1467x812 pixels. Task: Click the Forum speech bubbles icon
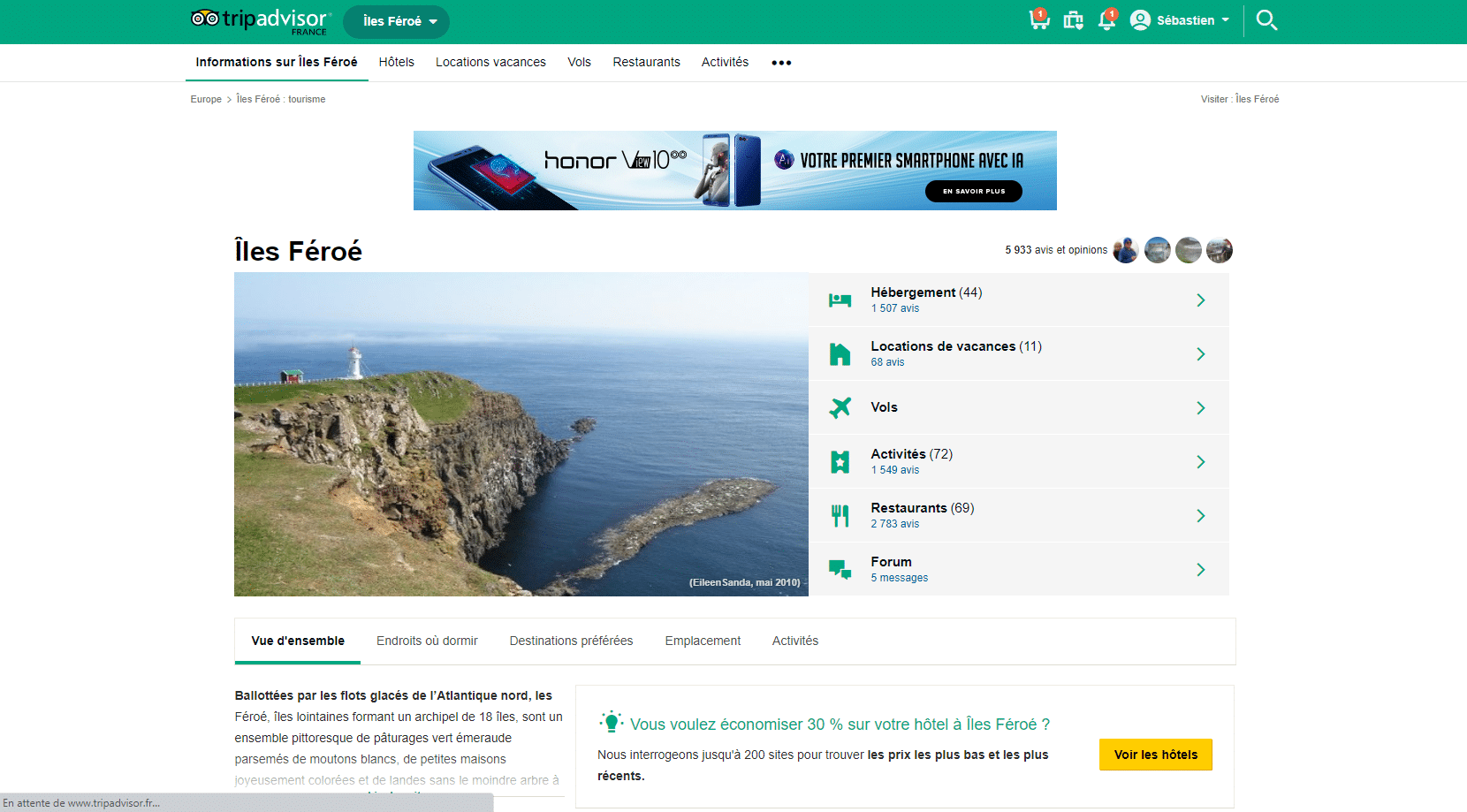point(840,570)
